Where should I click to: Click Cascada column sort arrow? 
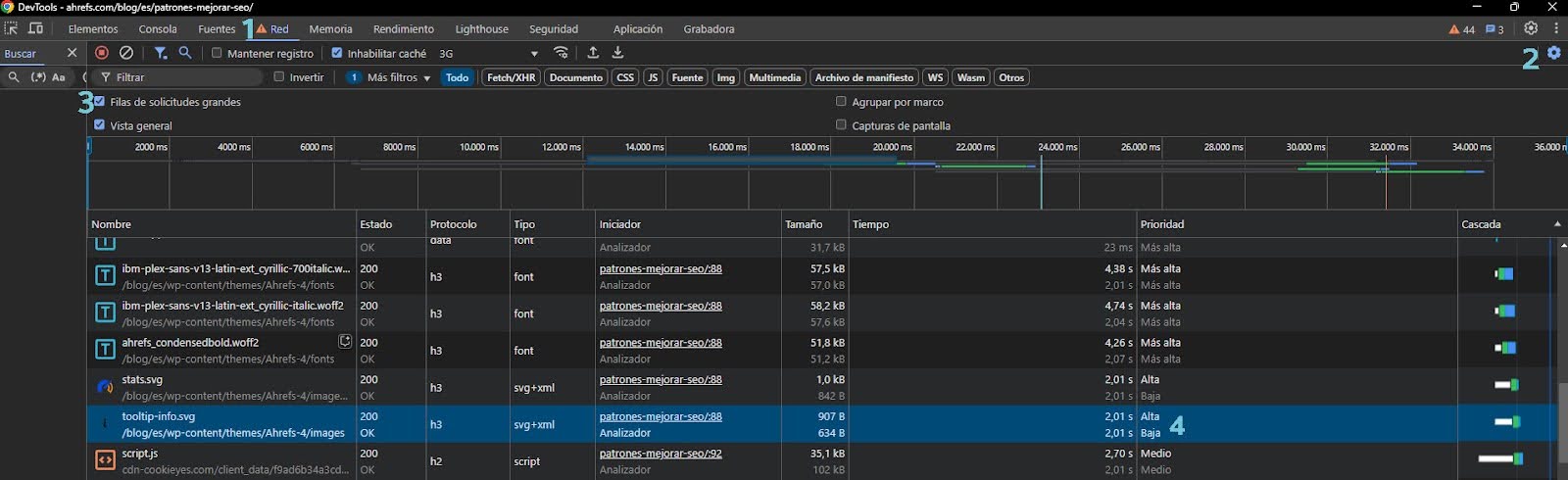pos(1557,224)
